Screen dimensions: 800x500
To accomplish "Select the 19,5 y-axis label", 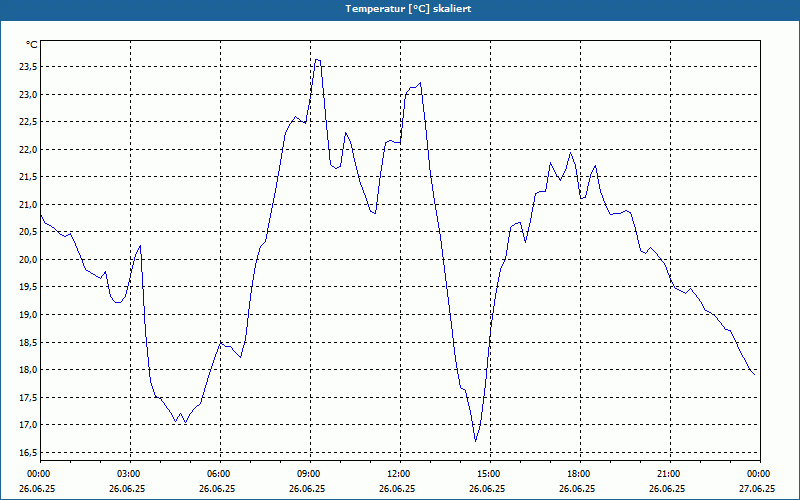I will pos(28,287).
